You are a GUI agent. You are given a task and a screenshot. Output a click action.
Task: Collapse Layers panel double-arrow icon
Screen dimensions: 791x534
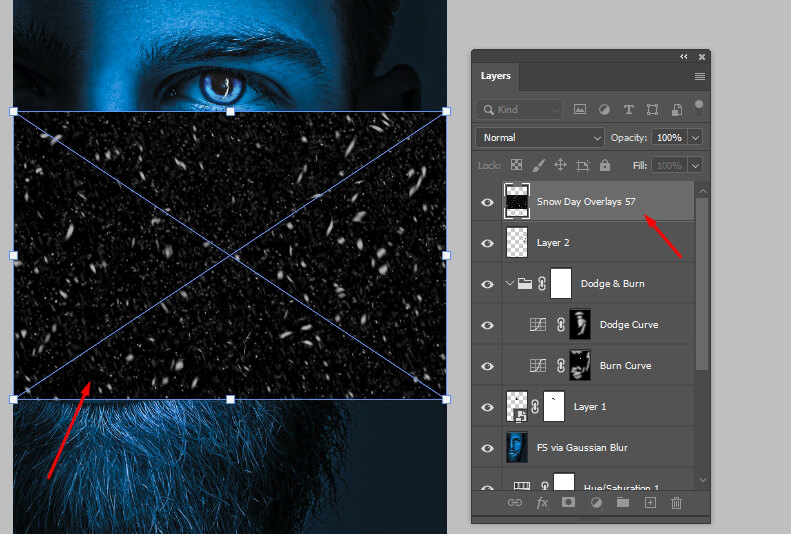684,56
